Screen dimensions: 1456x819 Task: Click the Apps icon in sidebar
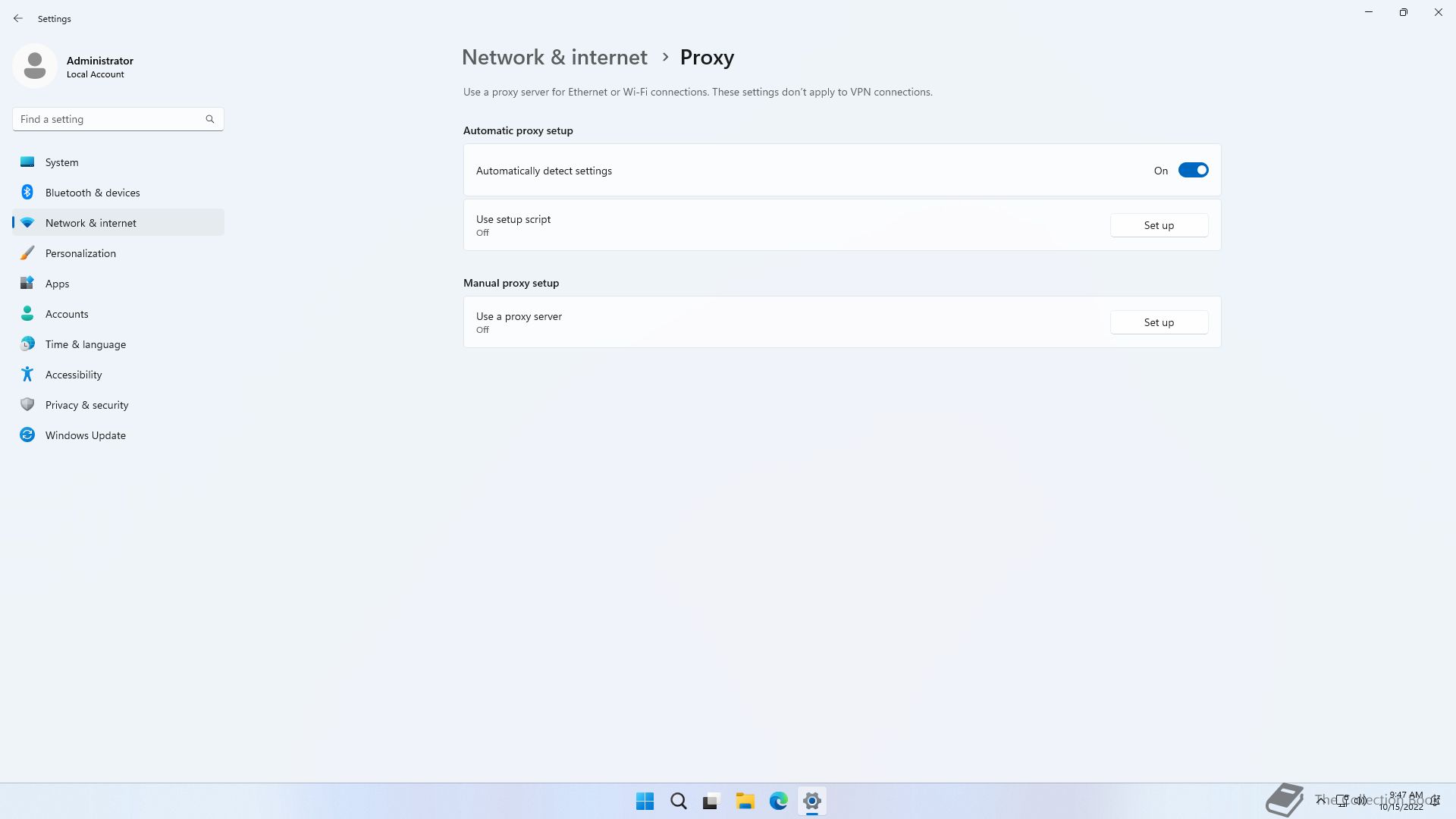27,283
